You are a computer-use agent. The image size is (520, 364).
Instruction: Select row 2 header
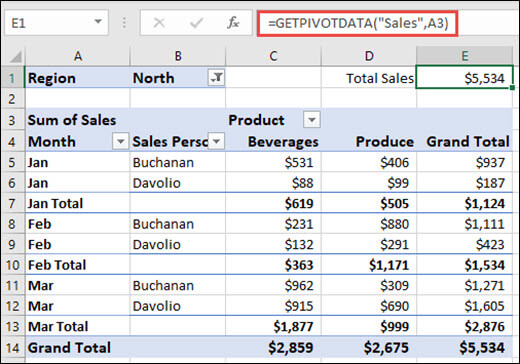pos(13,99)
